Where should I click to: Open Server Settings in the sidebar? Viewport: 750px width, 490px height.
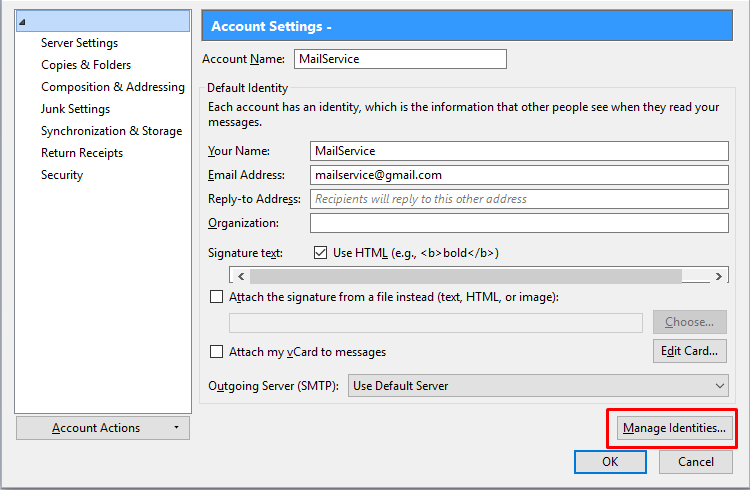coord(79,43)
